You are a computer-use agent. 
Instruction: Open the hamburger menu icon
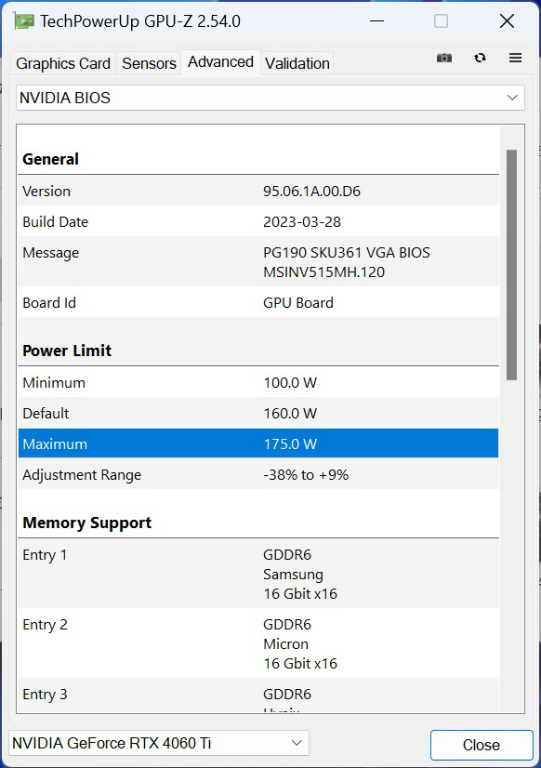515,58
